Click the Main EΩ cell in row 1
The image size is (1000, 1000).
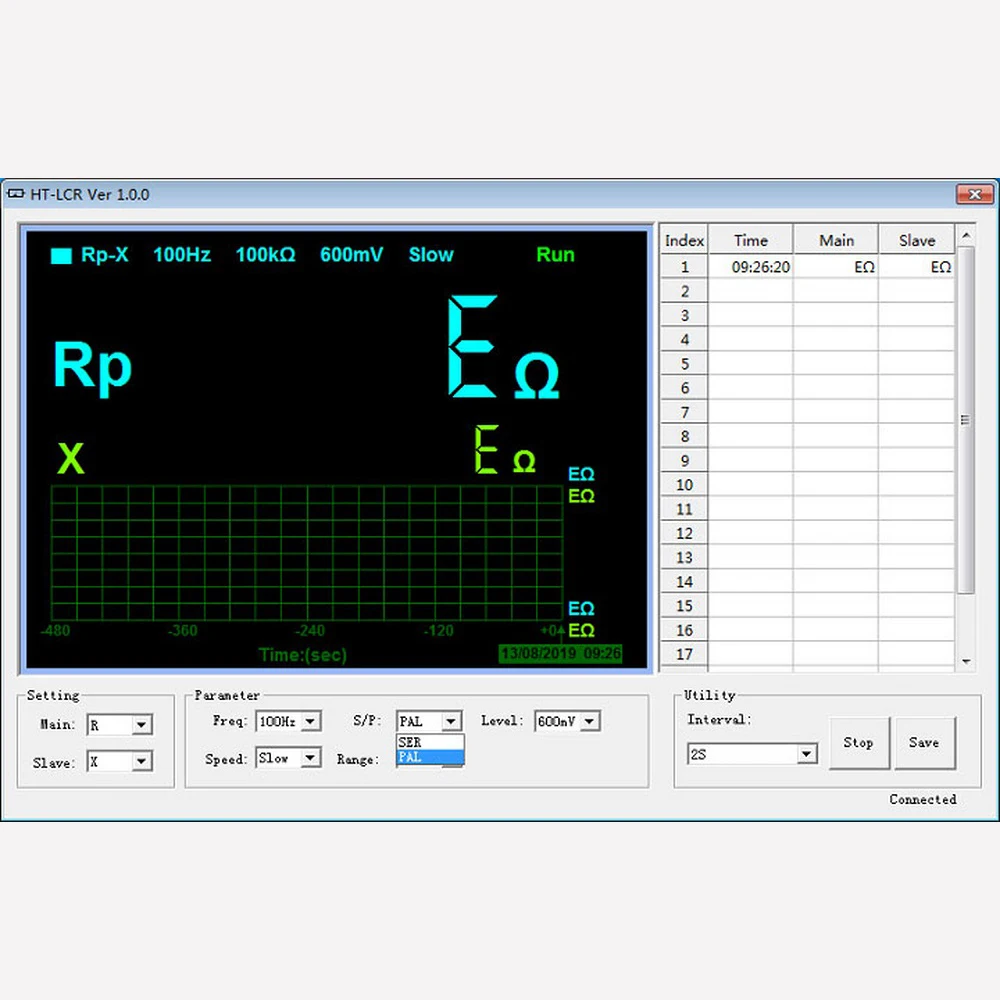[x=836, y=267]
